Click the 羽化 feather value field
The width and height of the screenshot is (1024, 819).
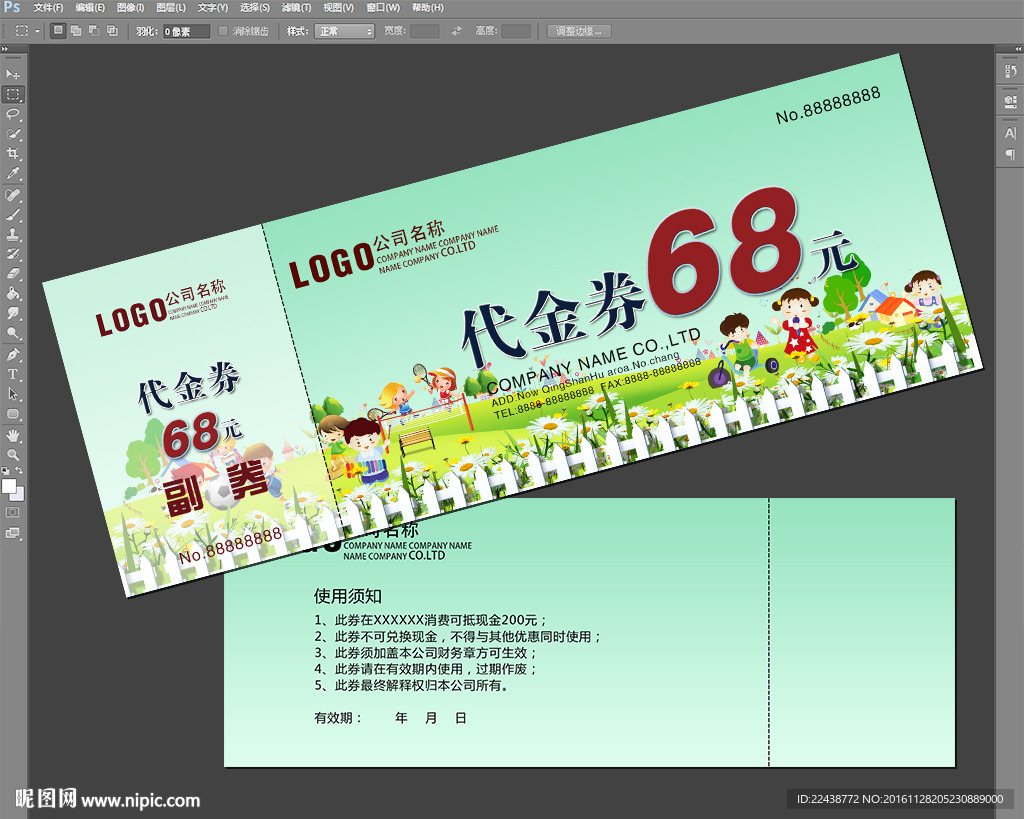point(186,31)
